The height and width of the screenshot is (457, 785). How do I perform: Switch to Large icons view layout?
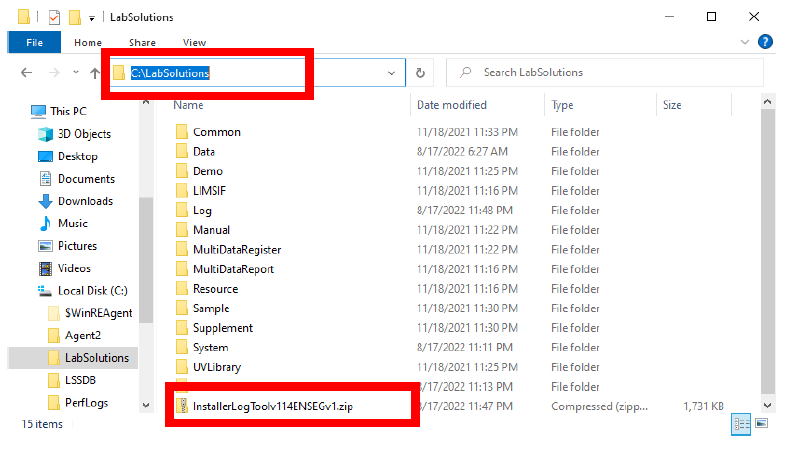pyautogui.click(x=761, y=424)
